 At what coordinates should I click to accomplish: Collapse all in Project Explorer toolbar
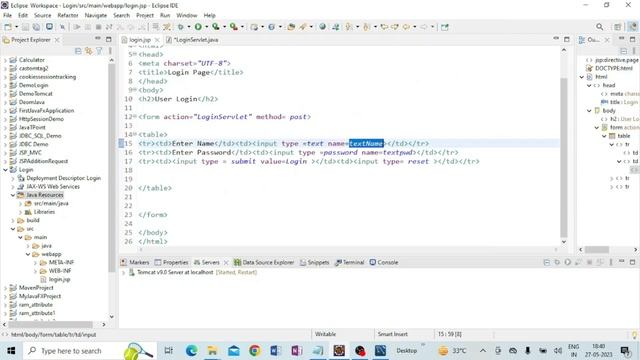[x=78, y=51]
